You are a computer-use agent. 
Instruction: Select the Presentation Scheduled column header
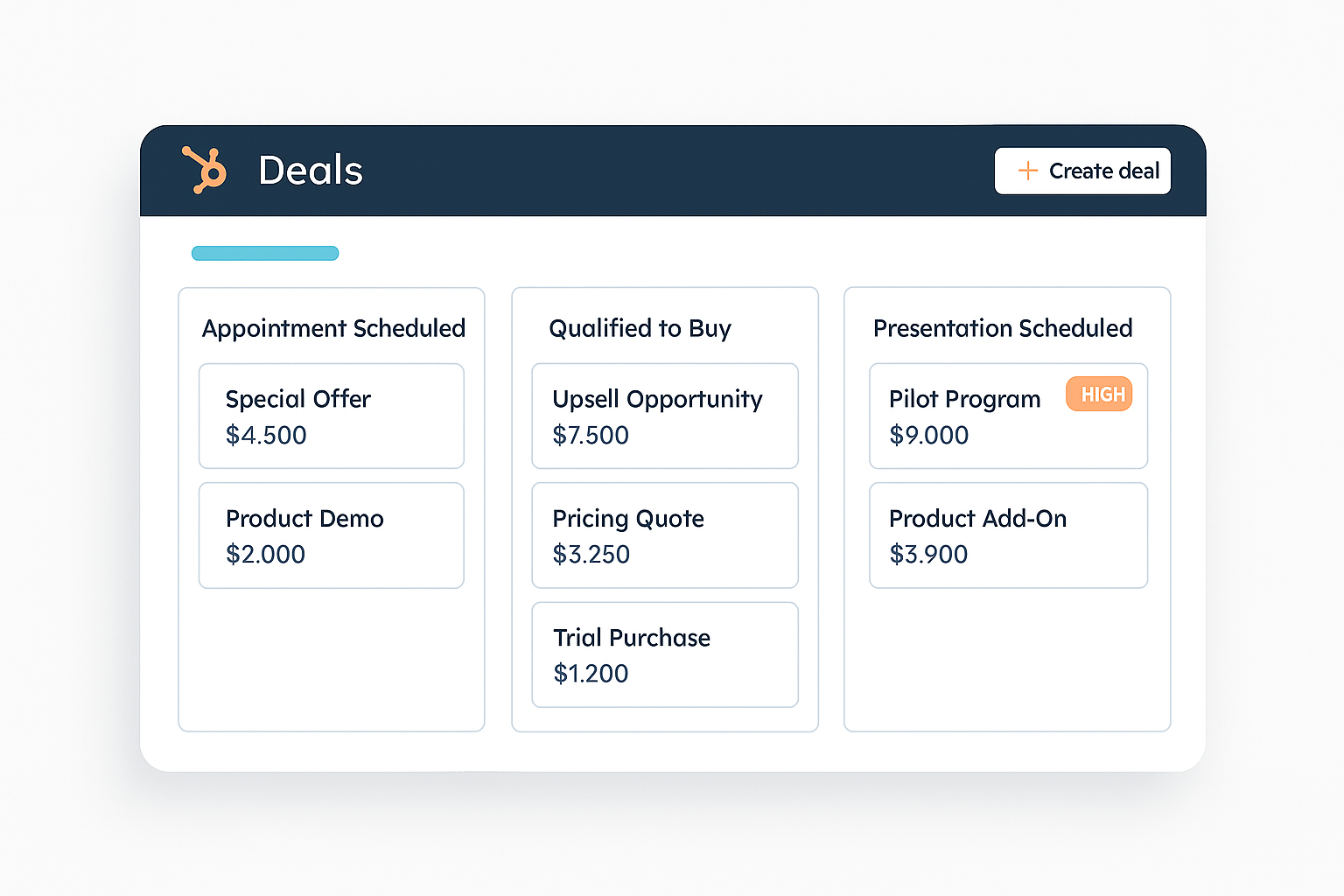click(x=1003, y=328)
